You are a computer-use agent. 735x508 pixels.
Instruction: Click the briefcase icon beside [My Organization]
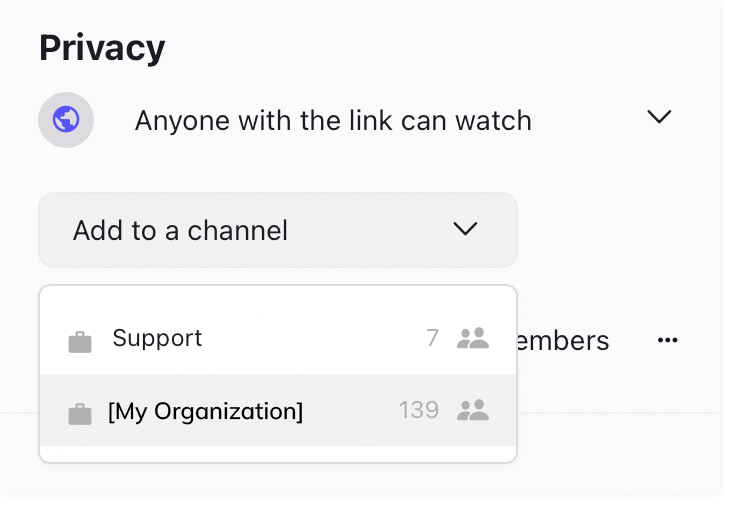tap(80, 414)
